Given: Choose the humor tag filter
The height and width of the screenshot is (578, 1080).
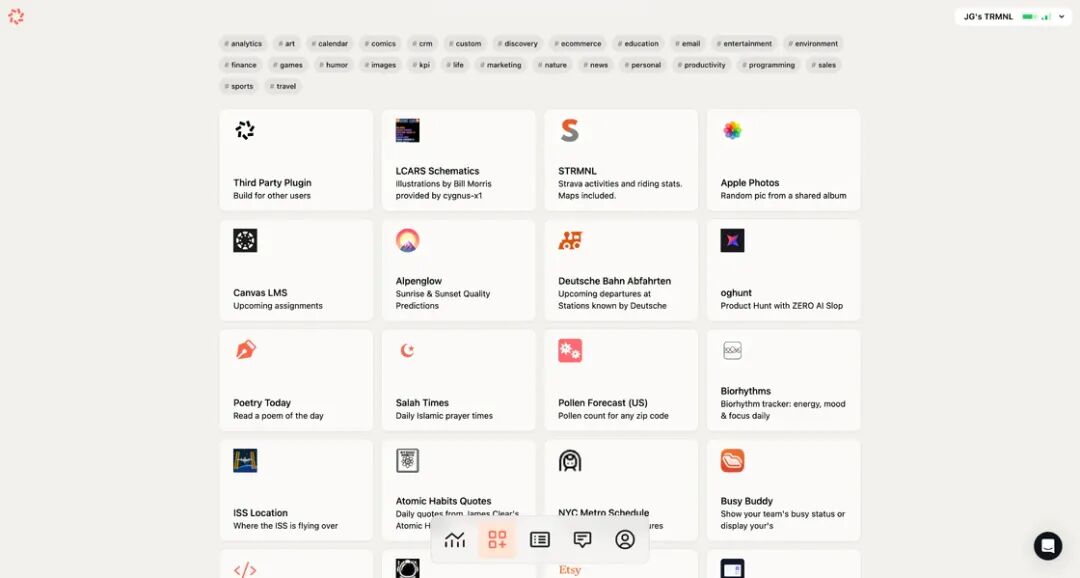Looking at the screenshot, I should click(333, 65).
